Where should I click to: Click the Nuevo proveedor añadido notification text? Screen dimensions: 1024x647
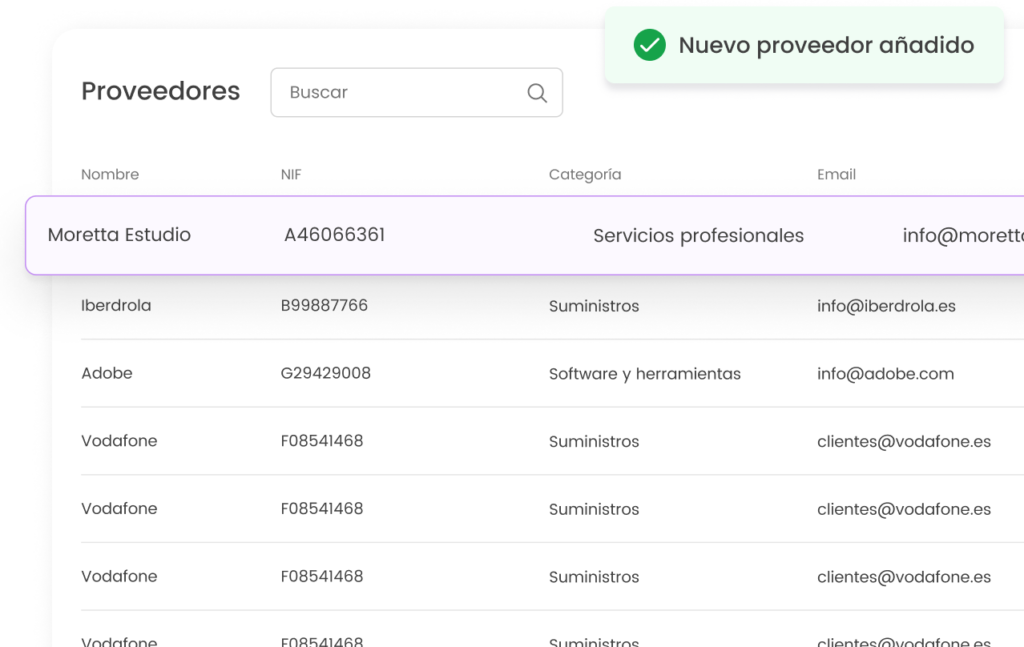click(826, 45)
